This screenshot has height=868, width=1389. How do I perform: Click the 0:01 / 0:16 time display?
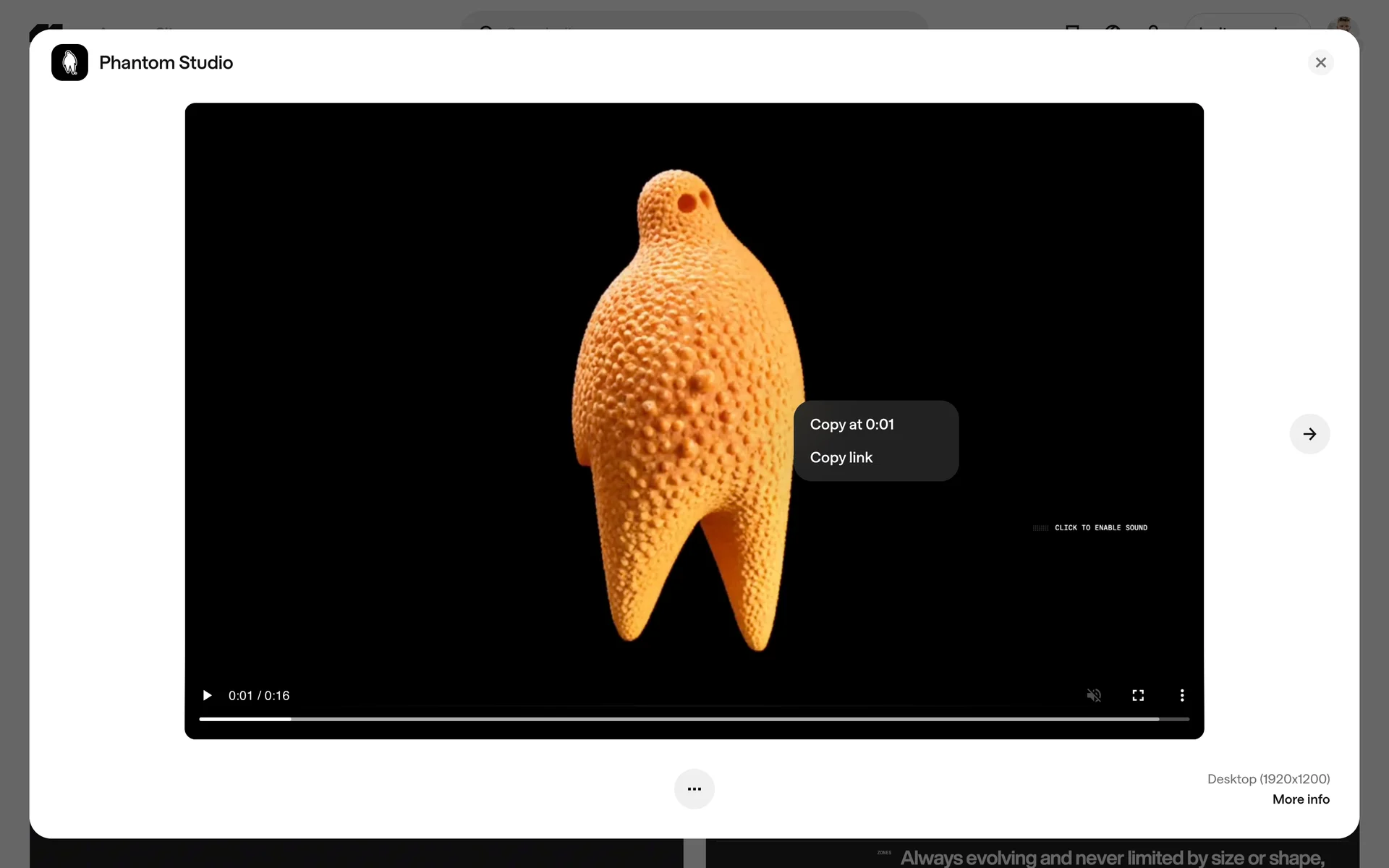[259, 696]
